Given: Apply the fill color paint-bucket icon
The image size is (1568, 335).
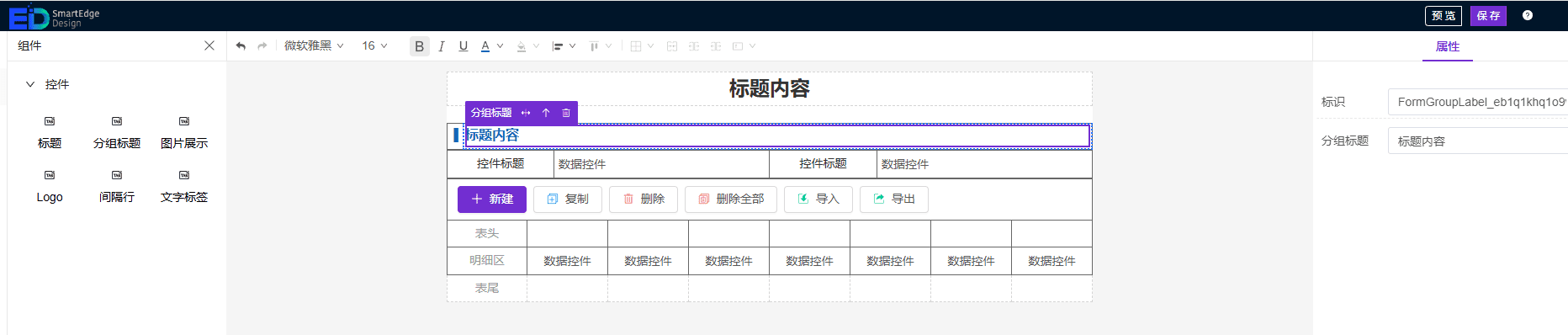Looking at the screenshot, I should tap(522, 46).
